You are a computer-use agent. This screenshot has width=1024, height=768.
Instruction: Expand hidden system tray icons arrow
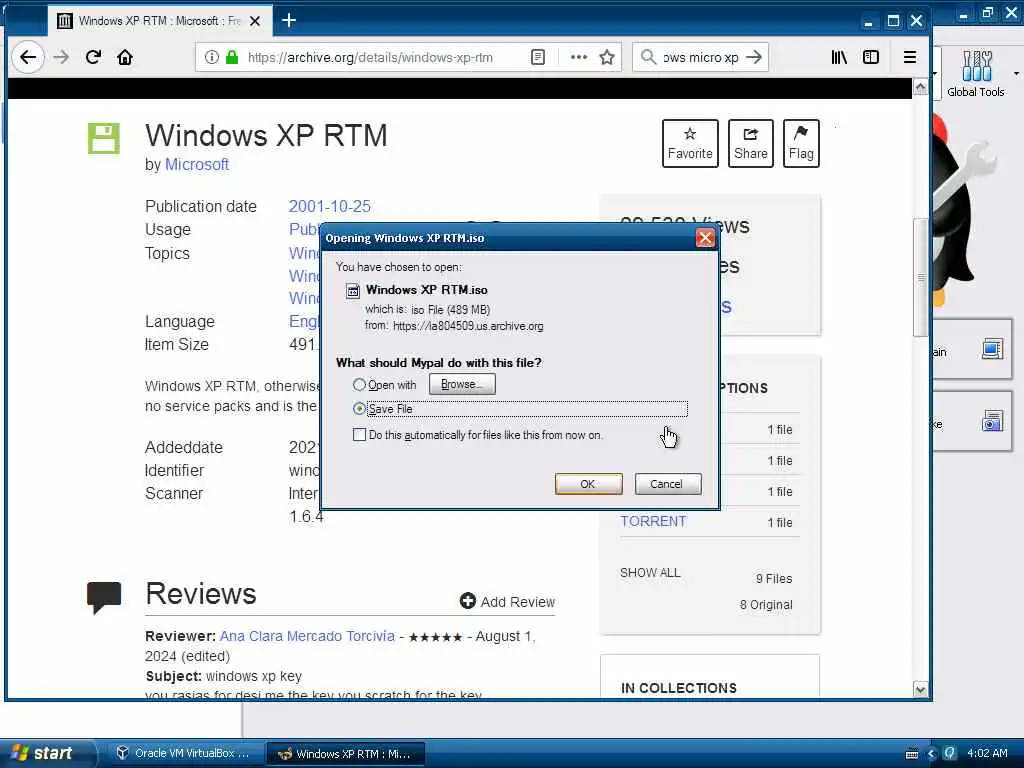[932, 754]
